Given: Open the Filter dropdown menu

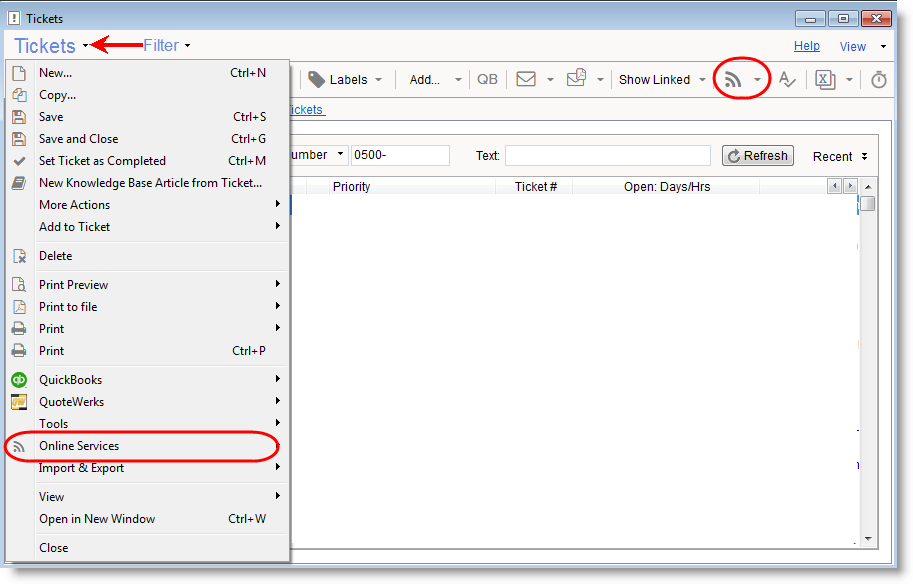Looking at the screenshot, I should (x=166, y=45).
